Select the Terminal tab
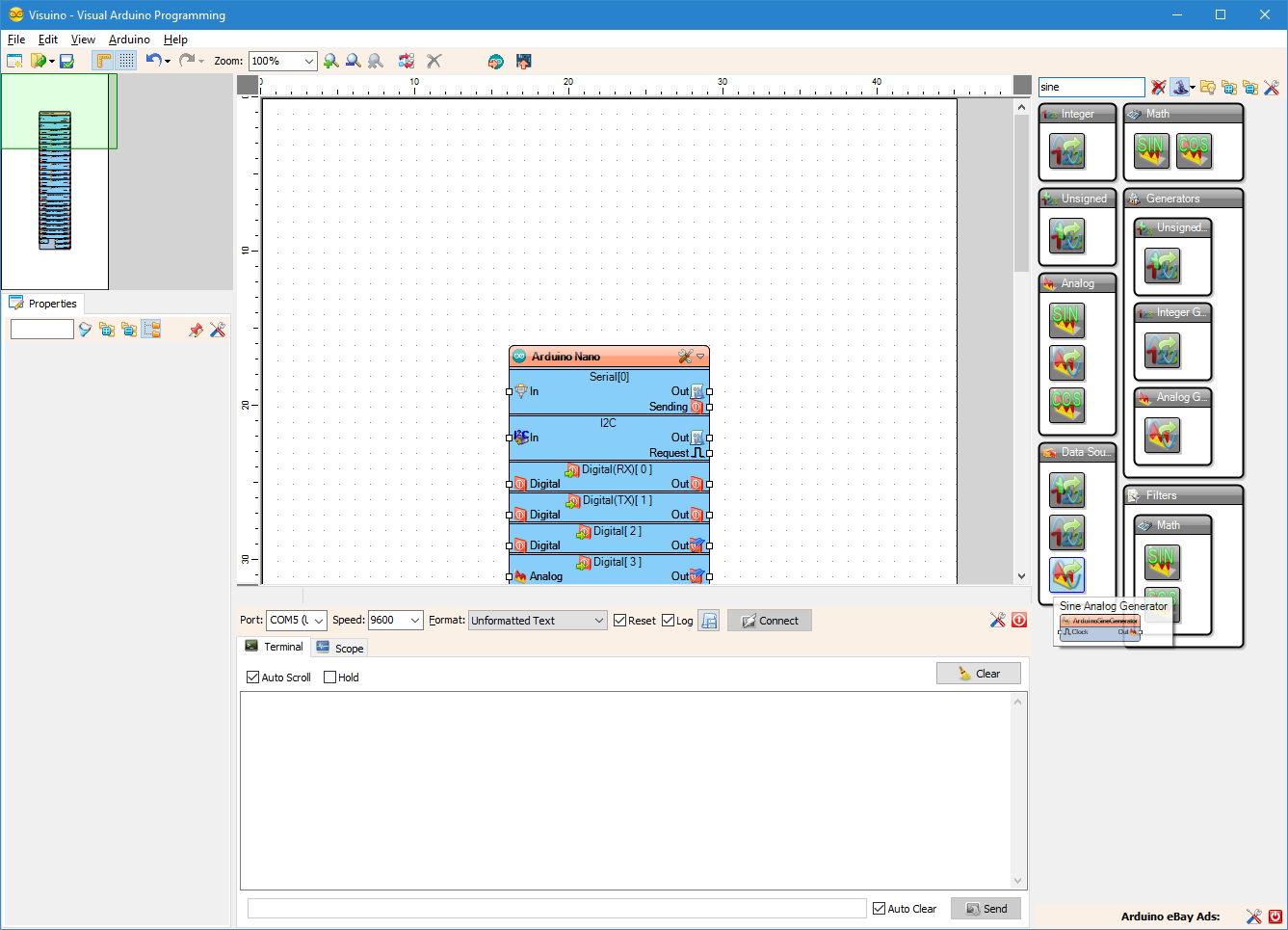 click(274, 647)
